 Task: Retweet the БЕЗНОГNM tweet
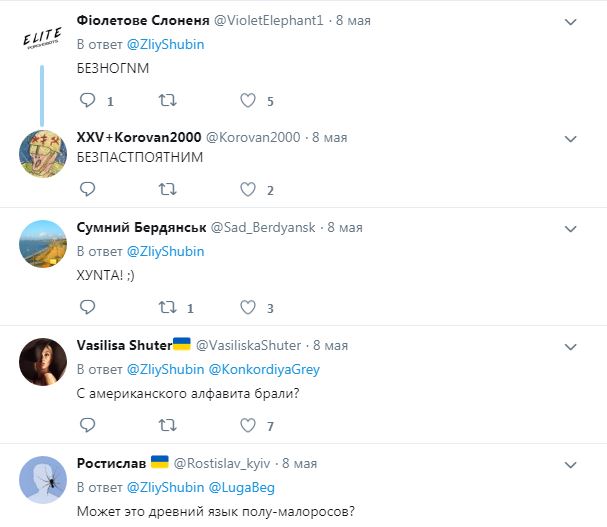click(x=168, y=100)
